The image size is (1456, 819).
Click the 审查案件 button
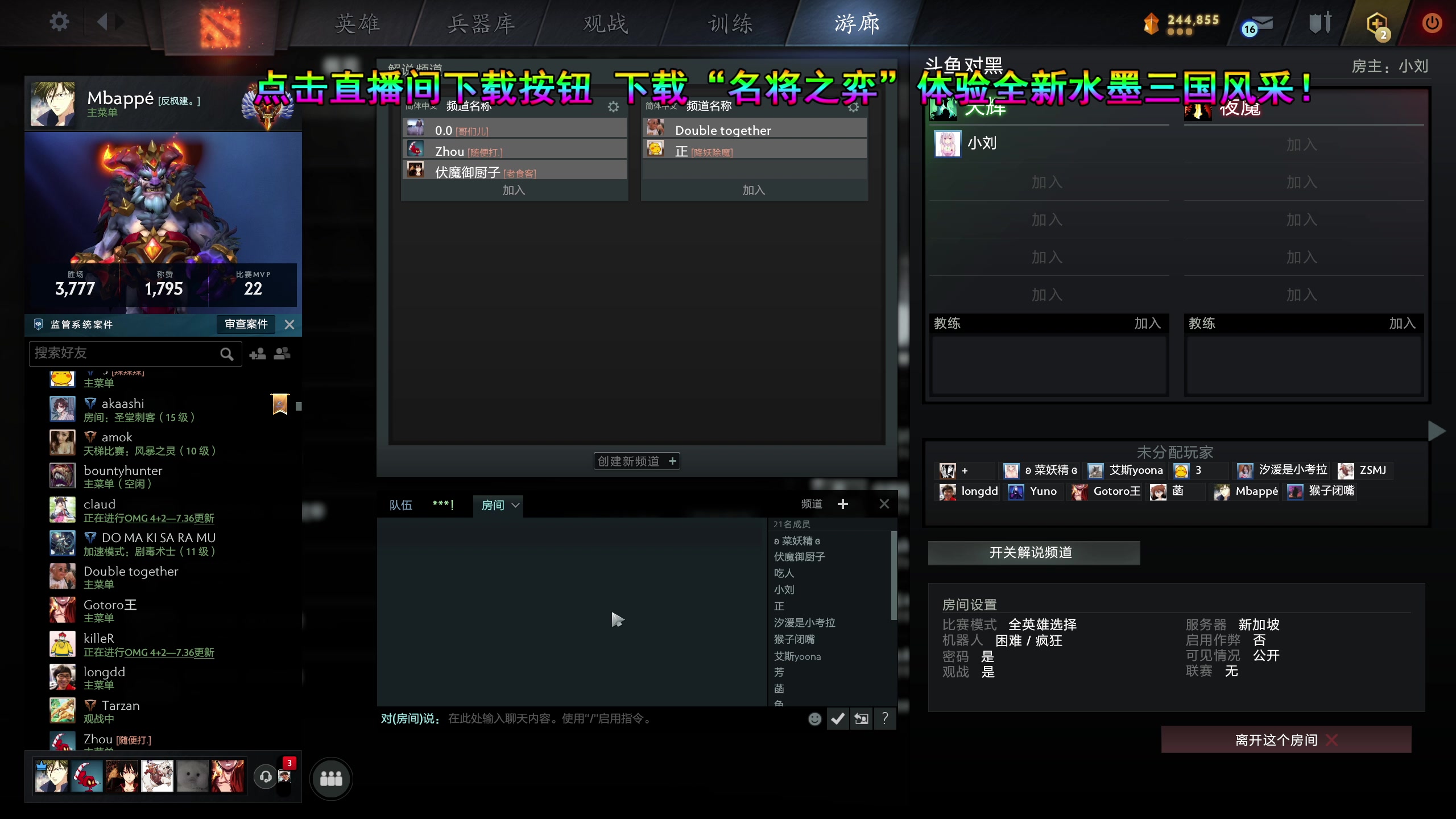(x=246, y=324)
